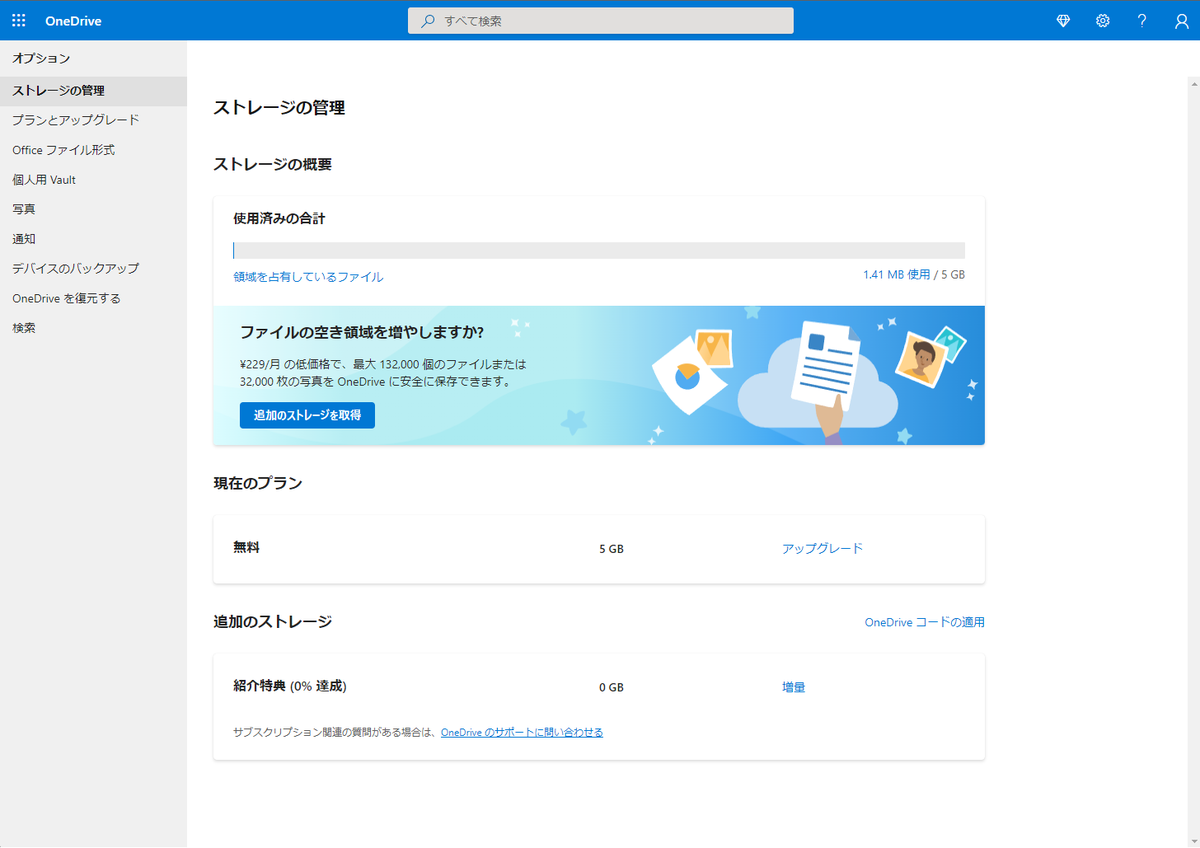The image size is (1200, 848).
Task: Open the account profile icon
Action: 1182,21
